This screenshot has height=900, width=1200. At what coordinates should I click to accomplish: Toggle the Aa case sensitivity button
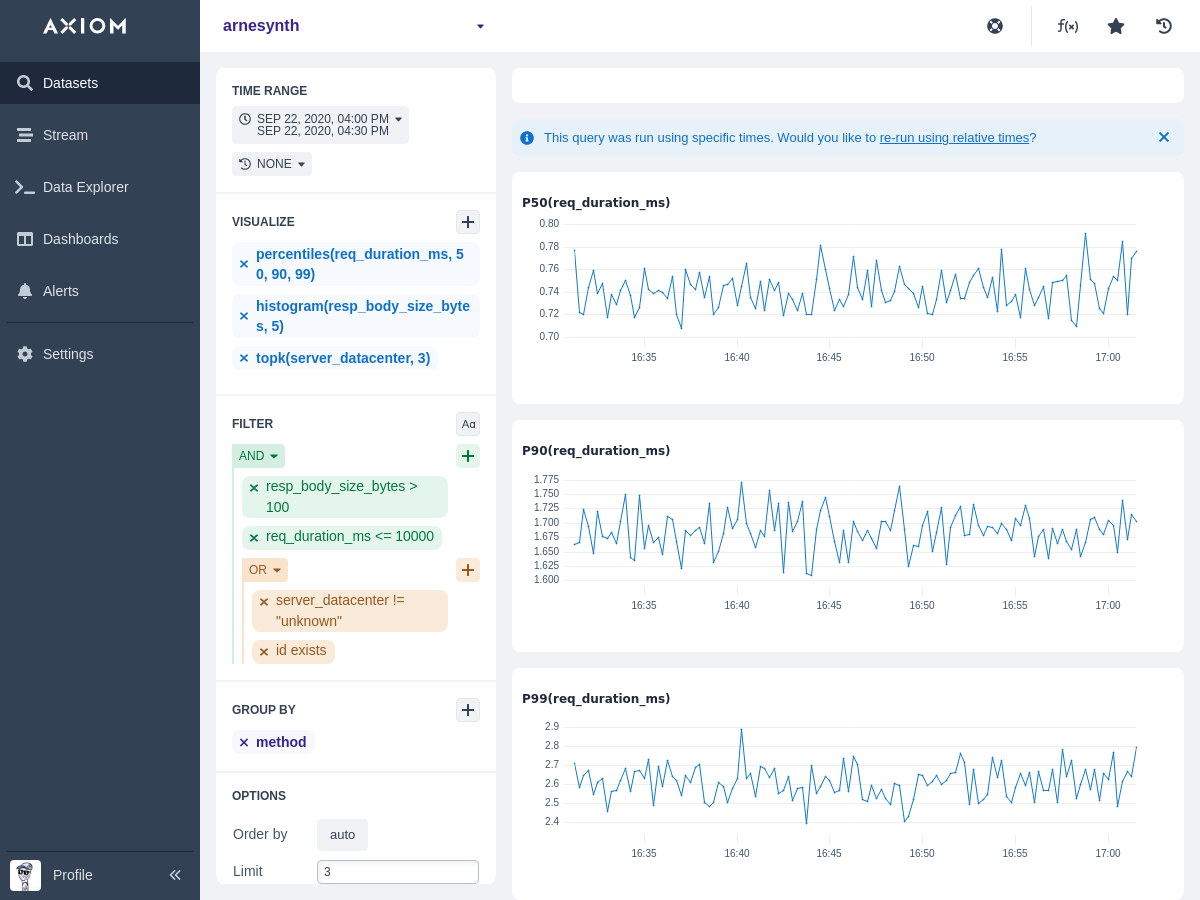[x=468, y=424]
